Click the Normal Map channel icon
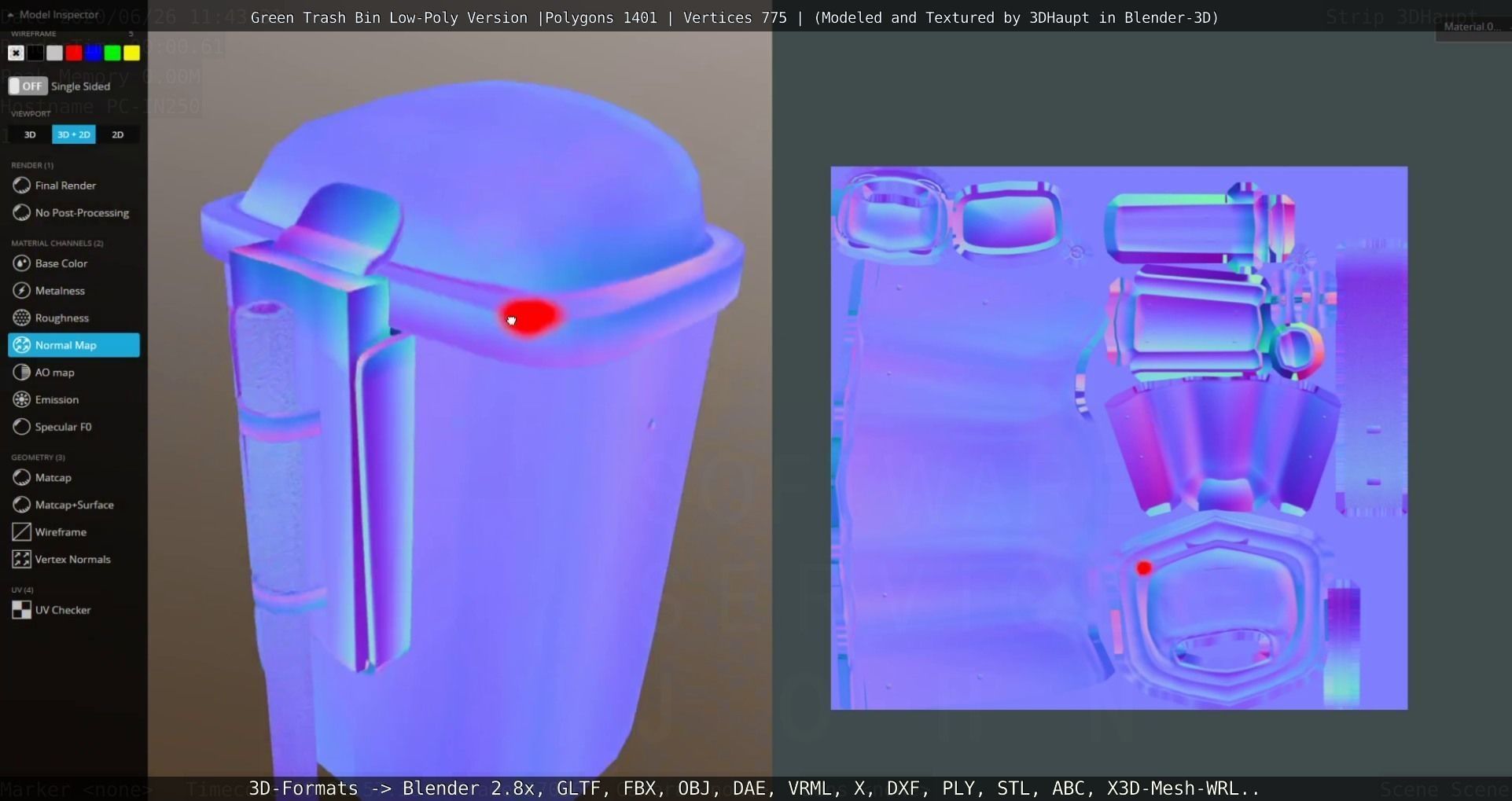Viewport: 1512px width, 801px height. coord(21,345)
